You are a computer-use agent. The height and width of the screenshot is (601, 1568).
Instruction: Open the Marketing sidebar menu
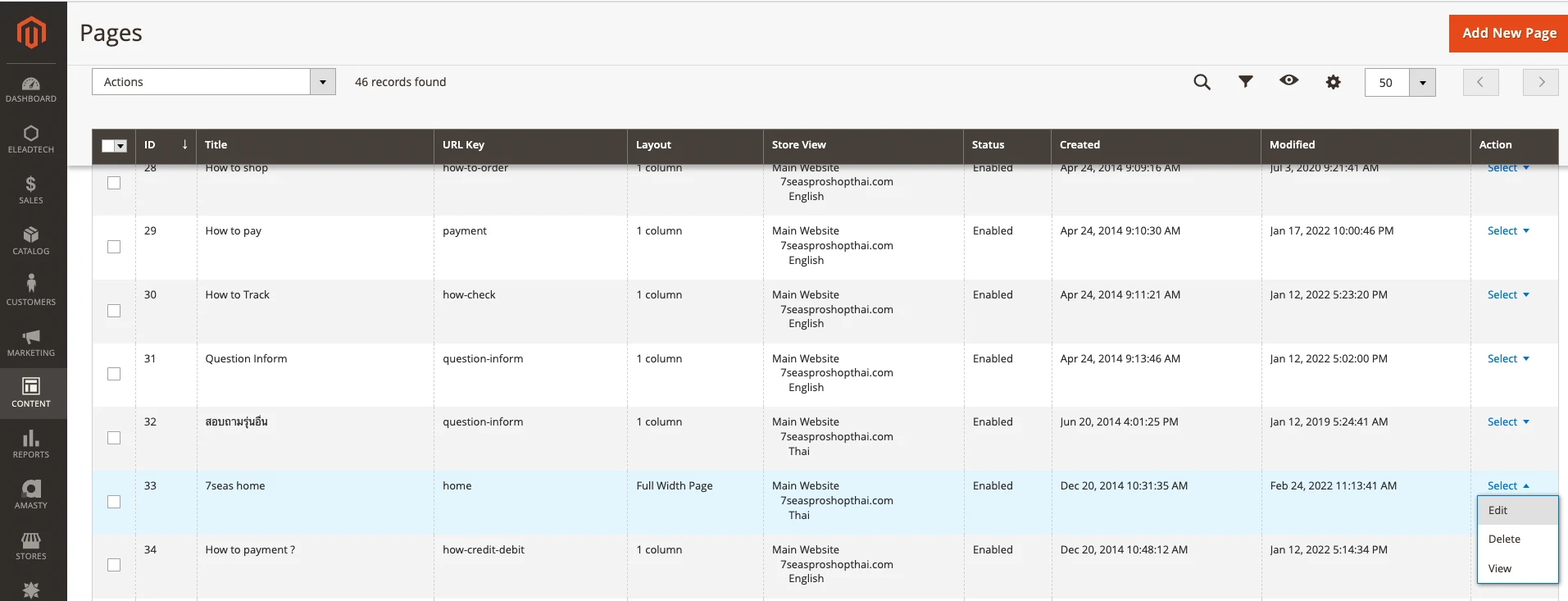pyautogui.click(x=31, y=344)
